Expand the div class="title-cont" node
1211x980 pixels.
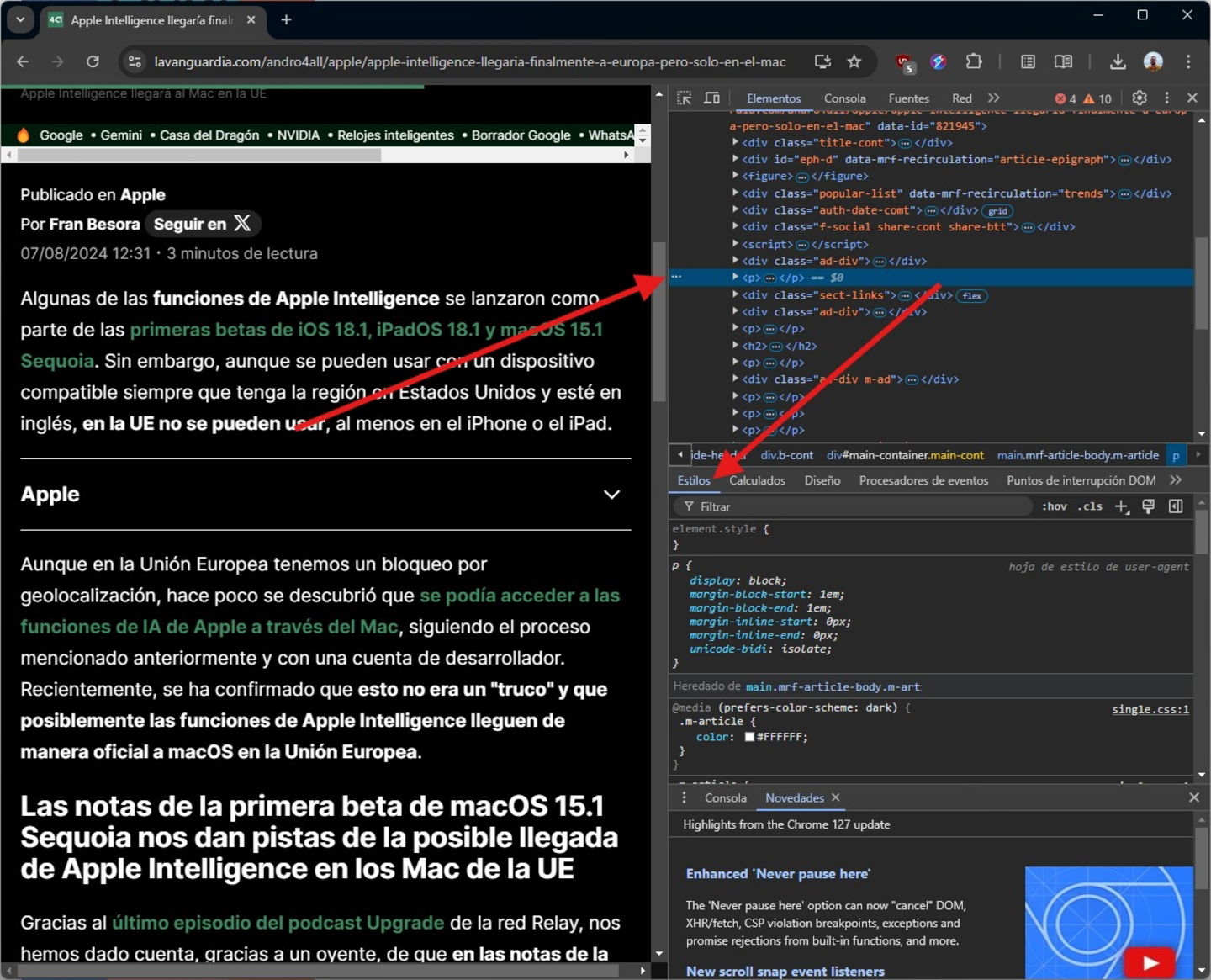(x=735, y=142)
